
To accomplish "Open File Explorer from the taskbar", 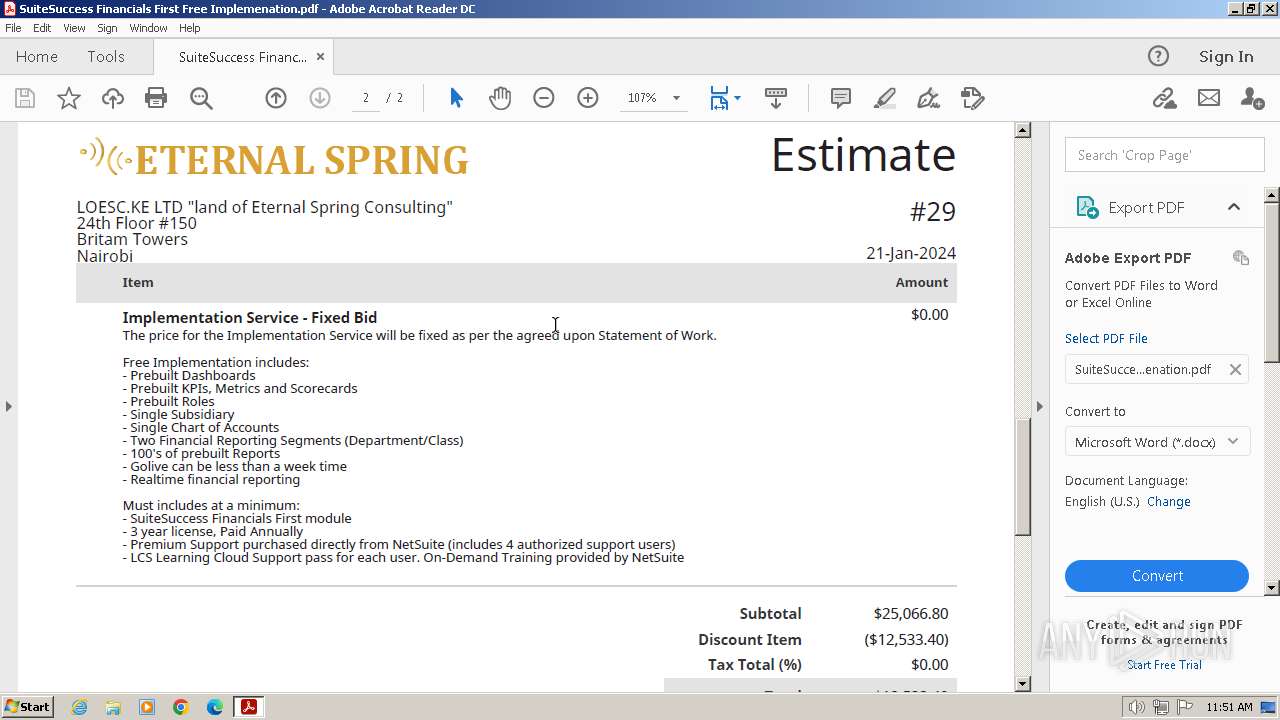I will 113,707.
